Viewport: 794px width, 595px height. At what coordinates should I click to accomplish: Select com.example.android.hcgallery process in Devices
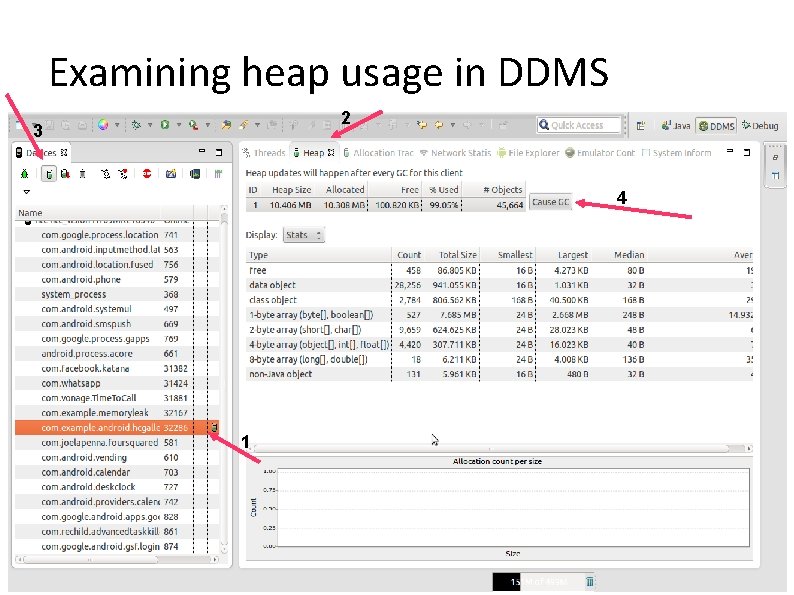116,427
